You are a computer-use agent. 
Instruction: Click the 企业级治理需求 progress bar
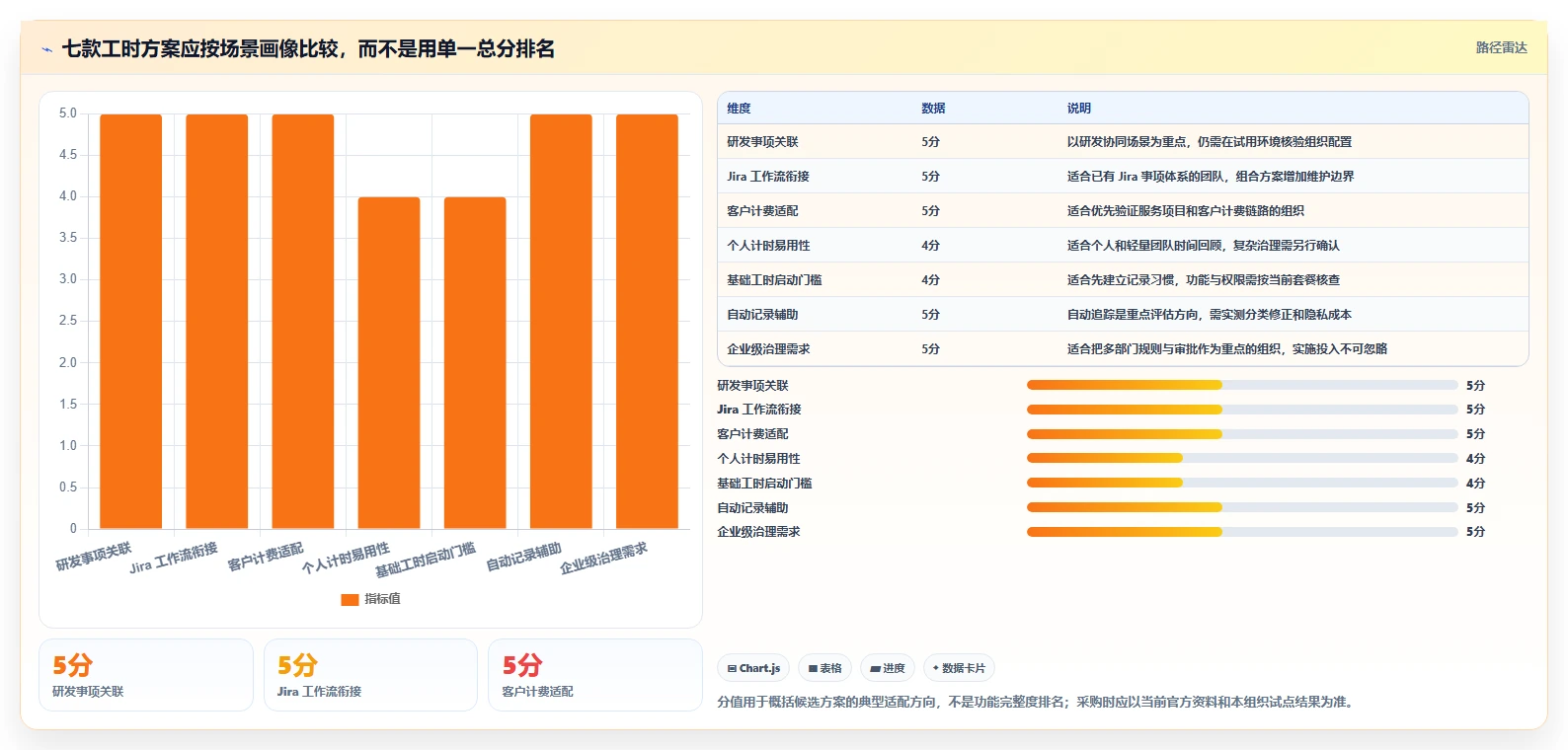[1242, 532]
